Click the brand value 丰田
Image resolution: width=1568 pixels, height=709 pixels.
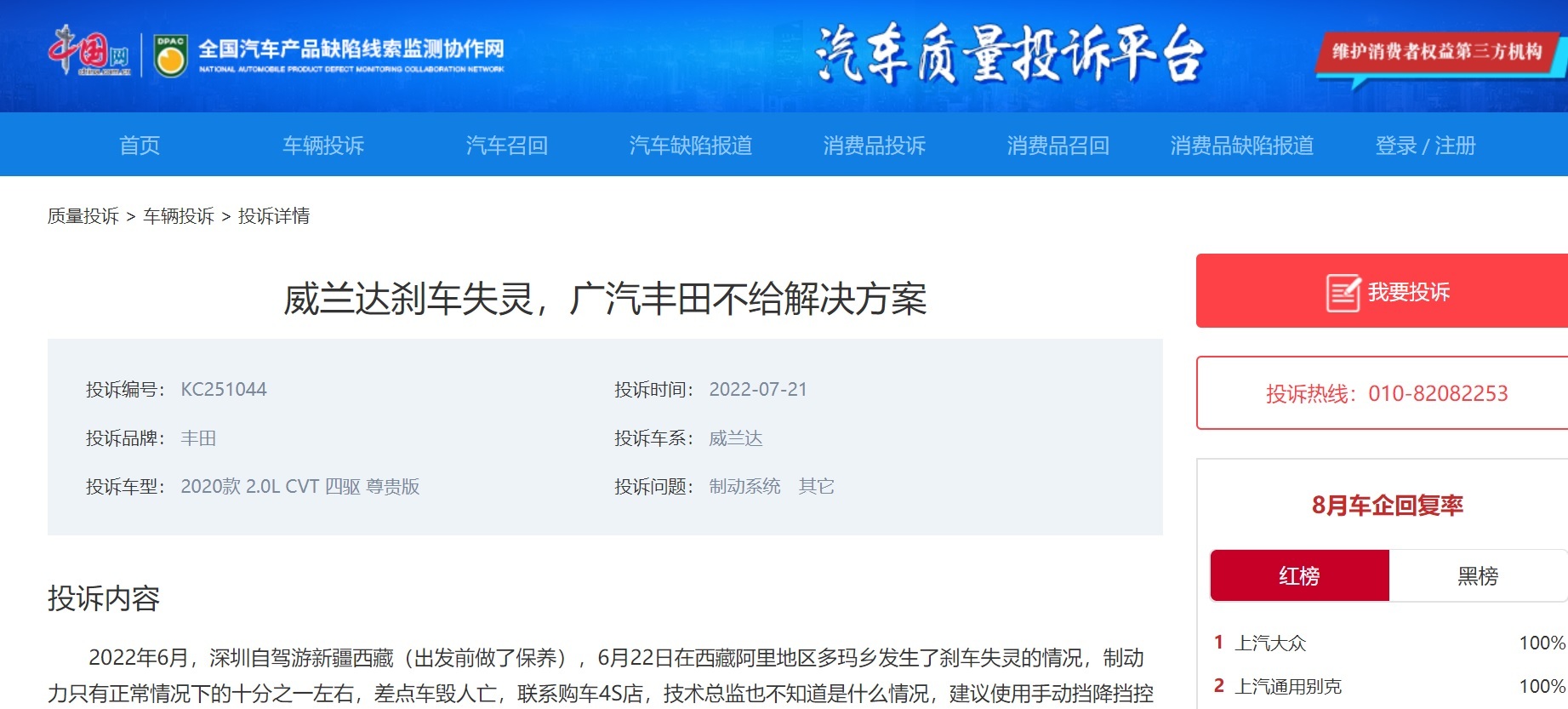[198, 438]
